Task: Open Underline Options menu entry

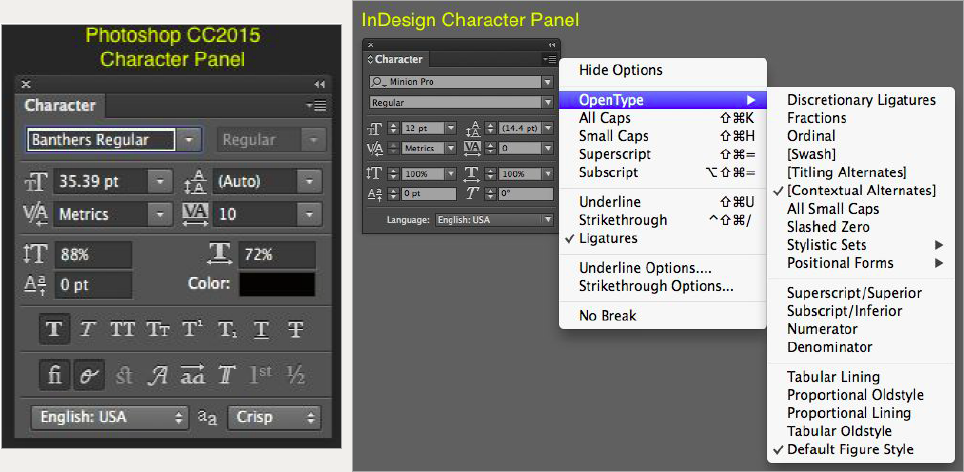Action: click(663, 269)
